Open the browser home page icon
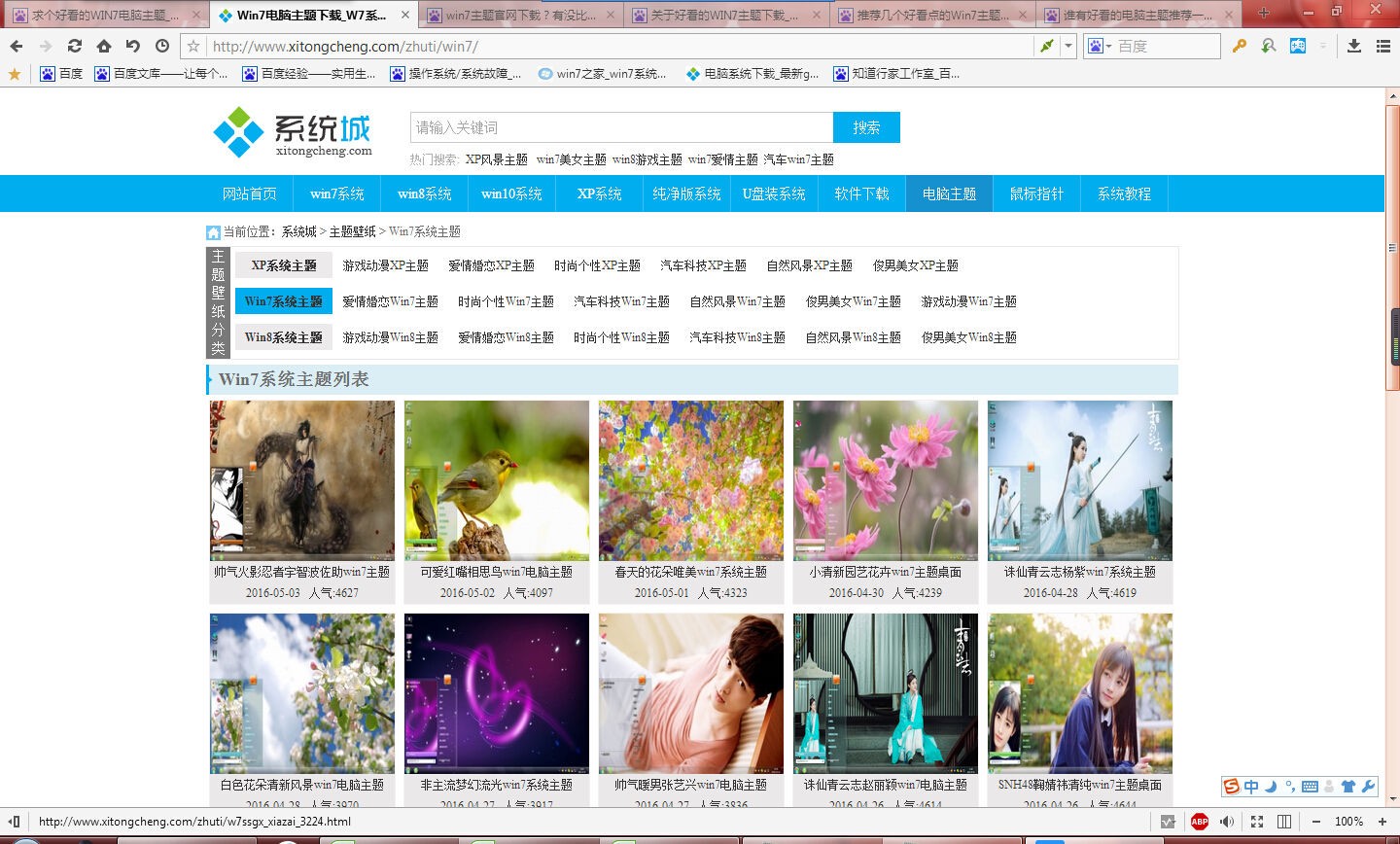Screen dimensions: 1400x844 (x=104, y=46)
